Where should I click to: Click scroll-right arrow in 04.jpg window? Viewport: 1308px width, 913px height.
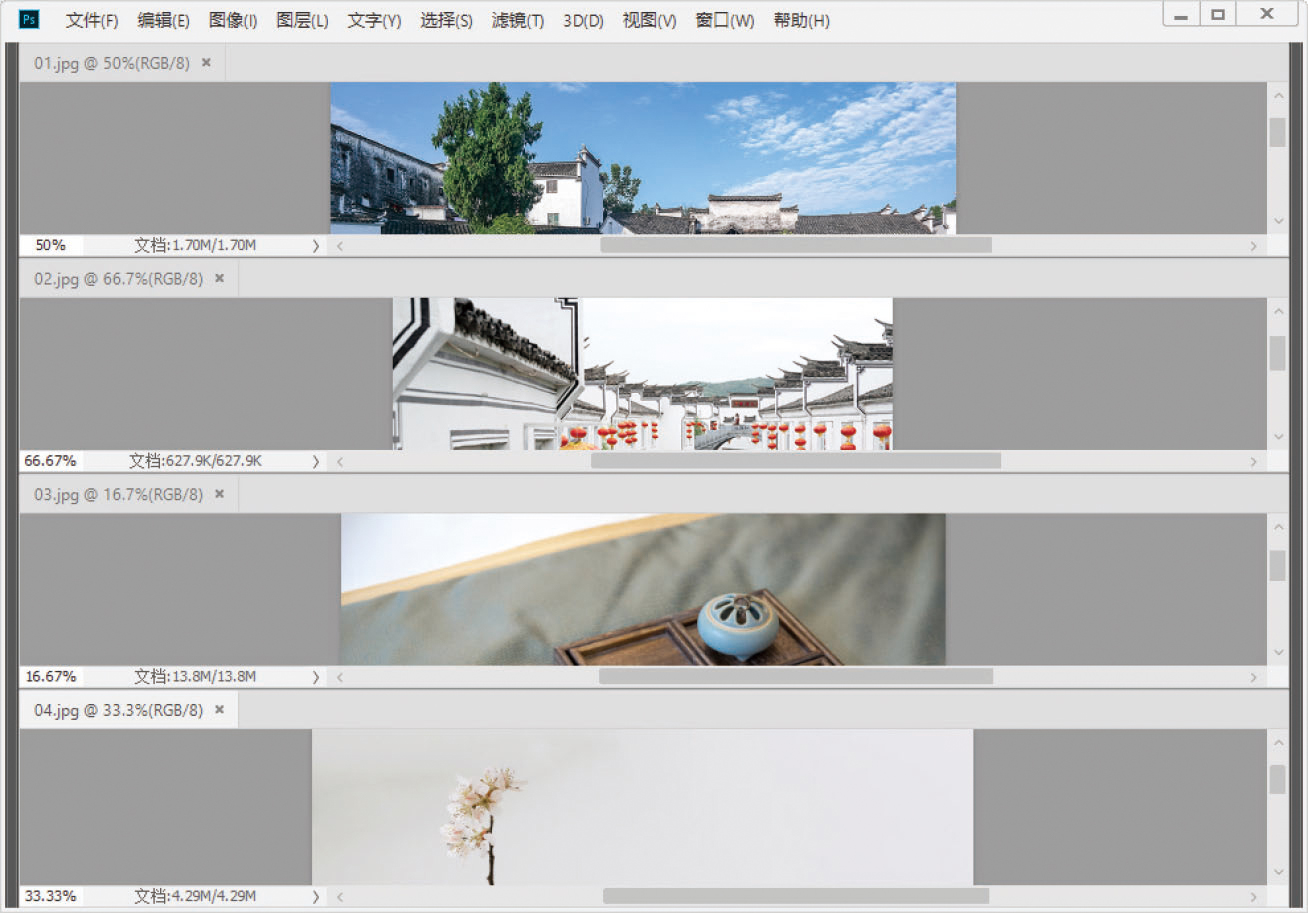point(1253,896)
